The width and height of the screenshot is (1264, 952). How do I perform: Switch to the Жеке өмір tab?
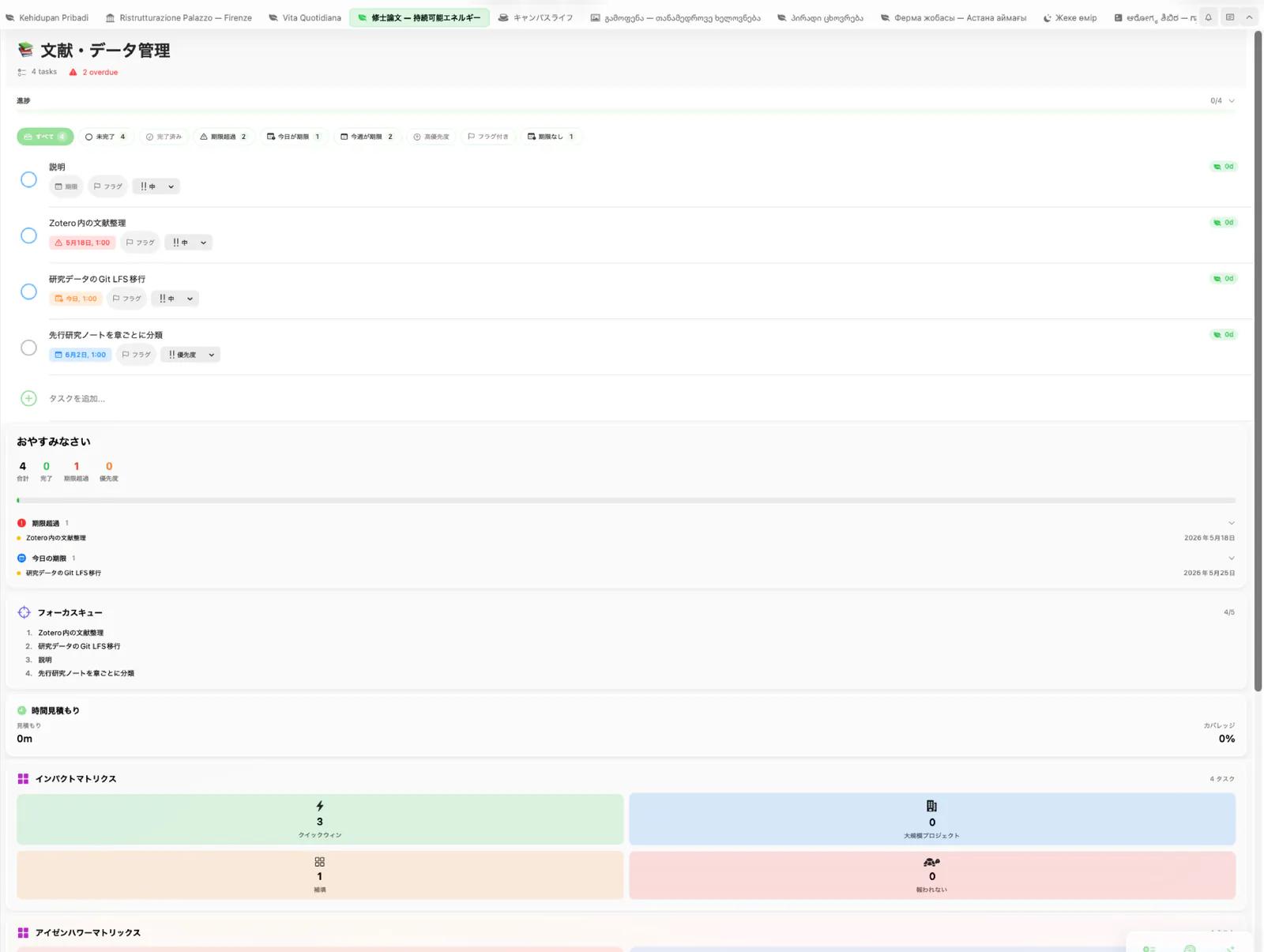click(x=1070, y=17)
